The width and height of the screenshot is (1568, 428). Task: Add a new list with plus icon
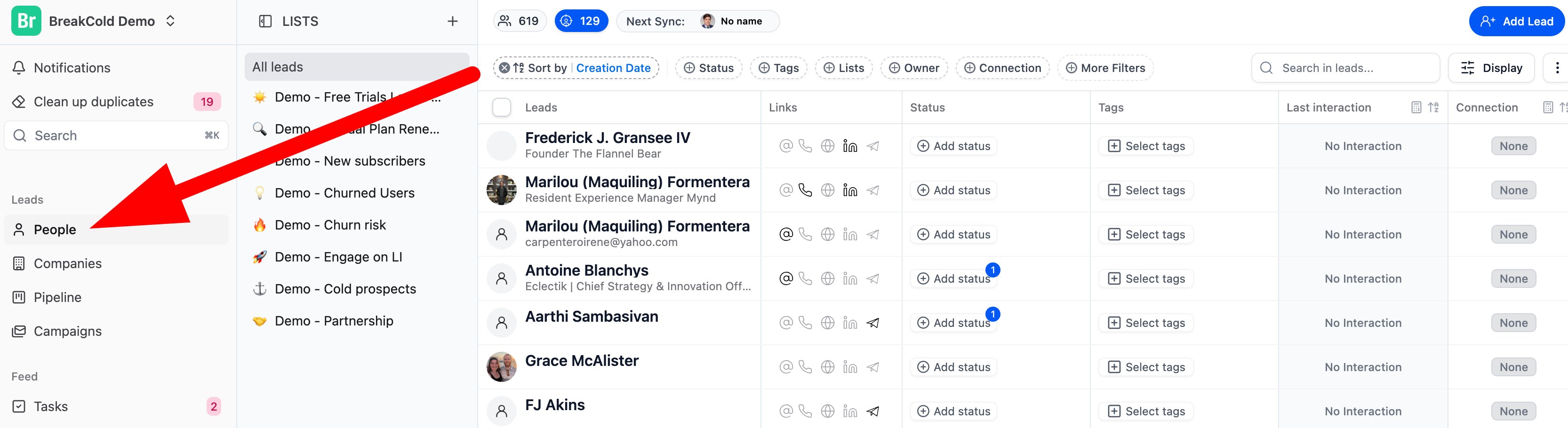click(452, 21)
